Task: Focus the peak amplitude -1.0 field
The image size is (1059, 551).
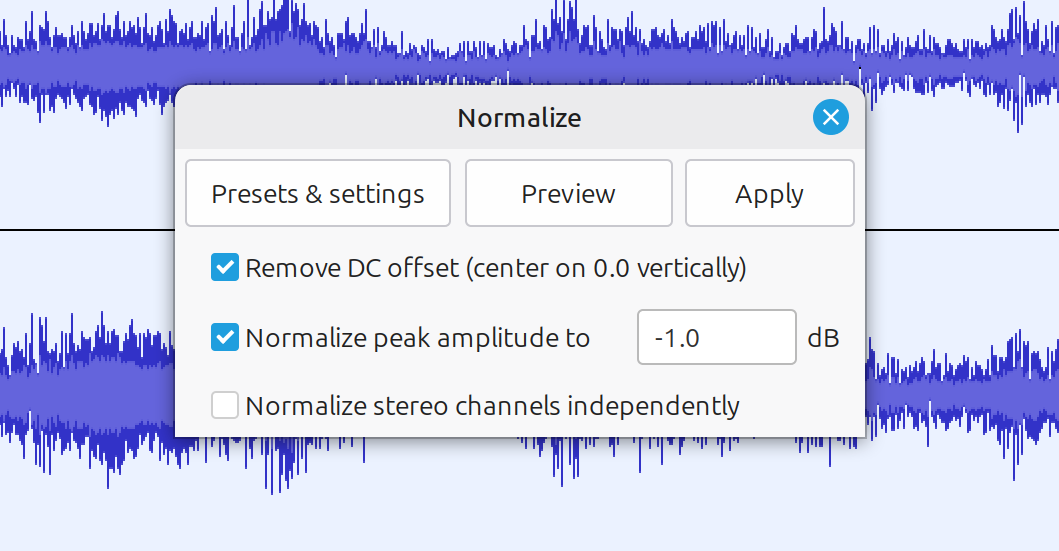Action: coord(716,338)
